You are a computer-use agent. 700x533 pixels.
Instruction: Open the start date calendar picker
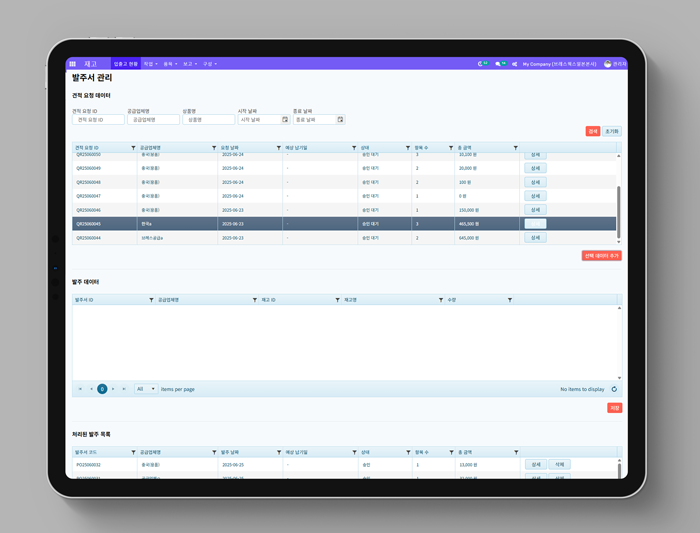pos(285,120)
